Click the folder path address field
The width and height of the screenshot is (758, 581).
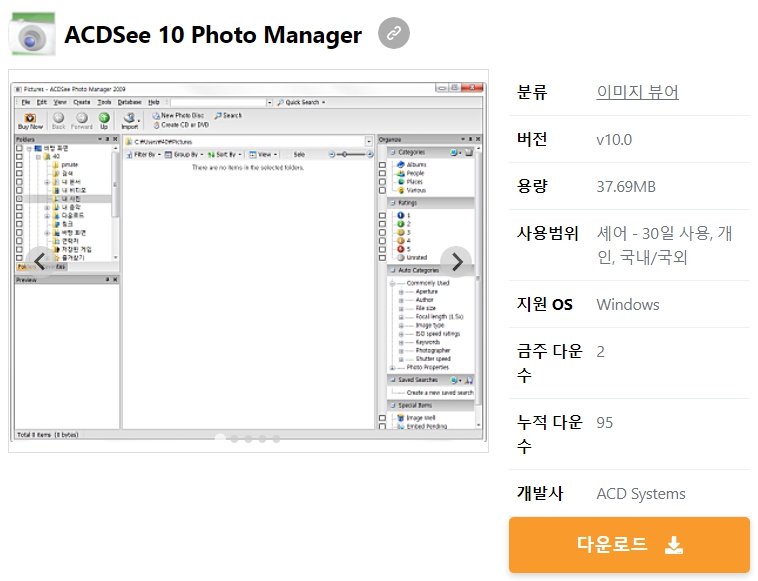(248, 142)
